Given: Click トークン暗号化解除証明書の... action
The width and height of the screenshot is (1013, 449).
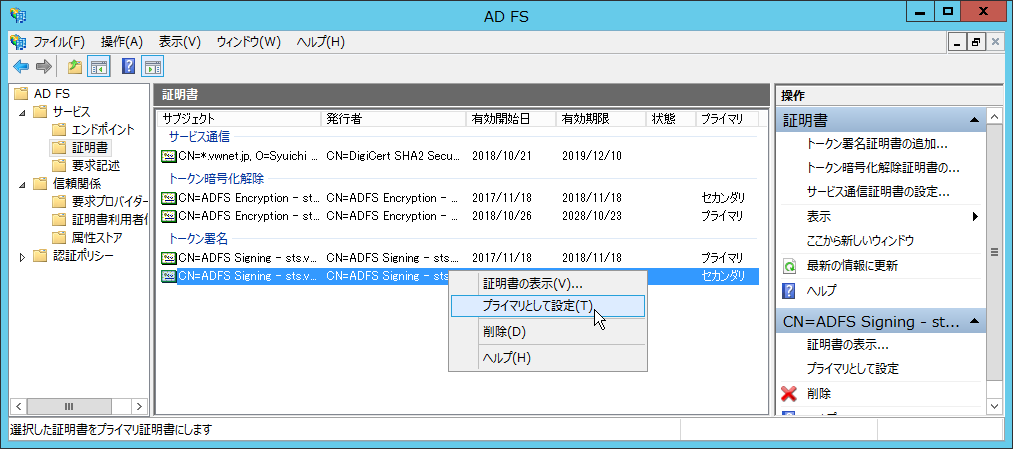Looking at the screenshot, I should 882,168.
